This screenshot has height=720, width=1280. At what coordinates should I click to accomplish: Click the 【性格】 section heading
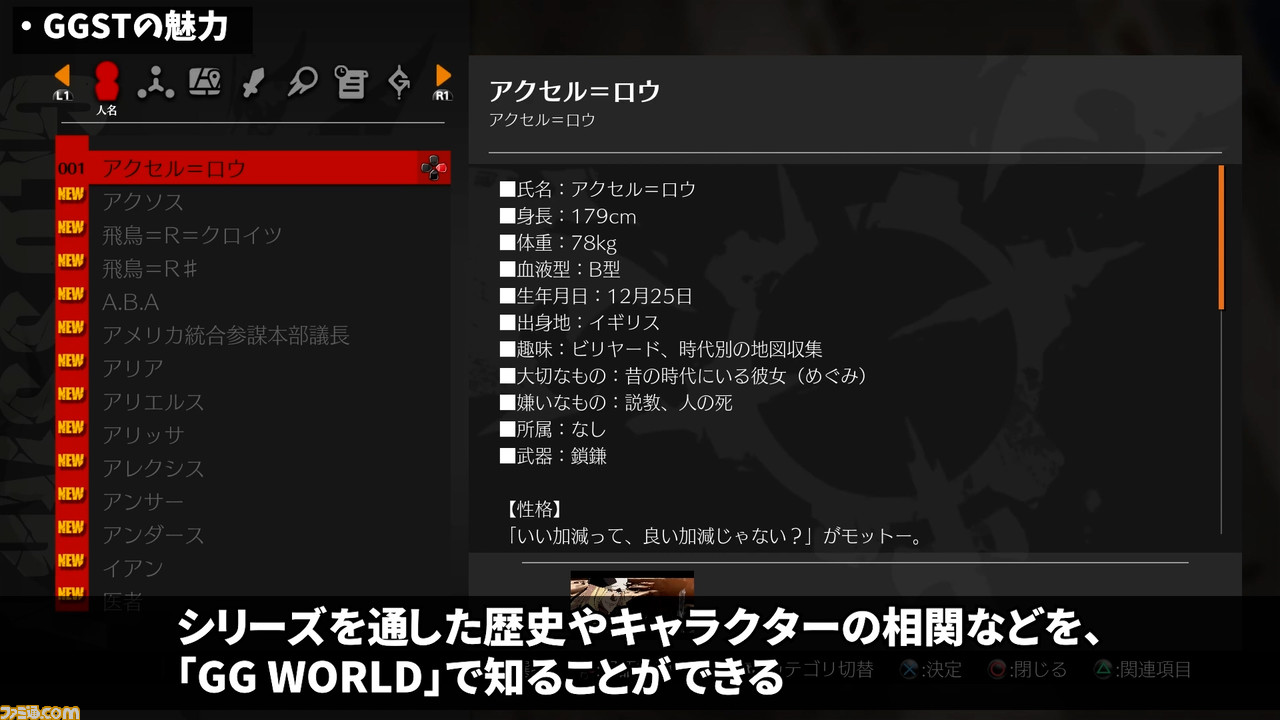click(x=535, y=509)
